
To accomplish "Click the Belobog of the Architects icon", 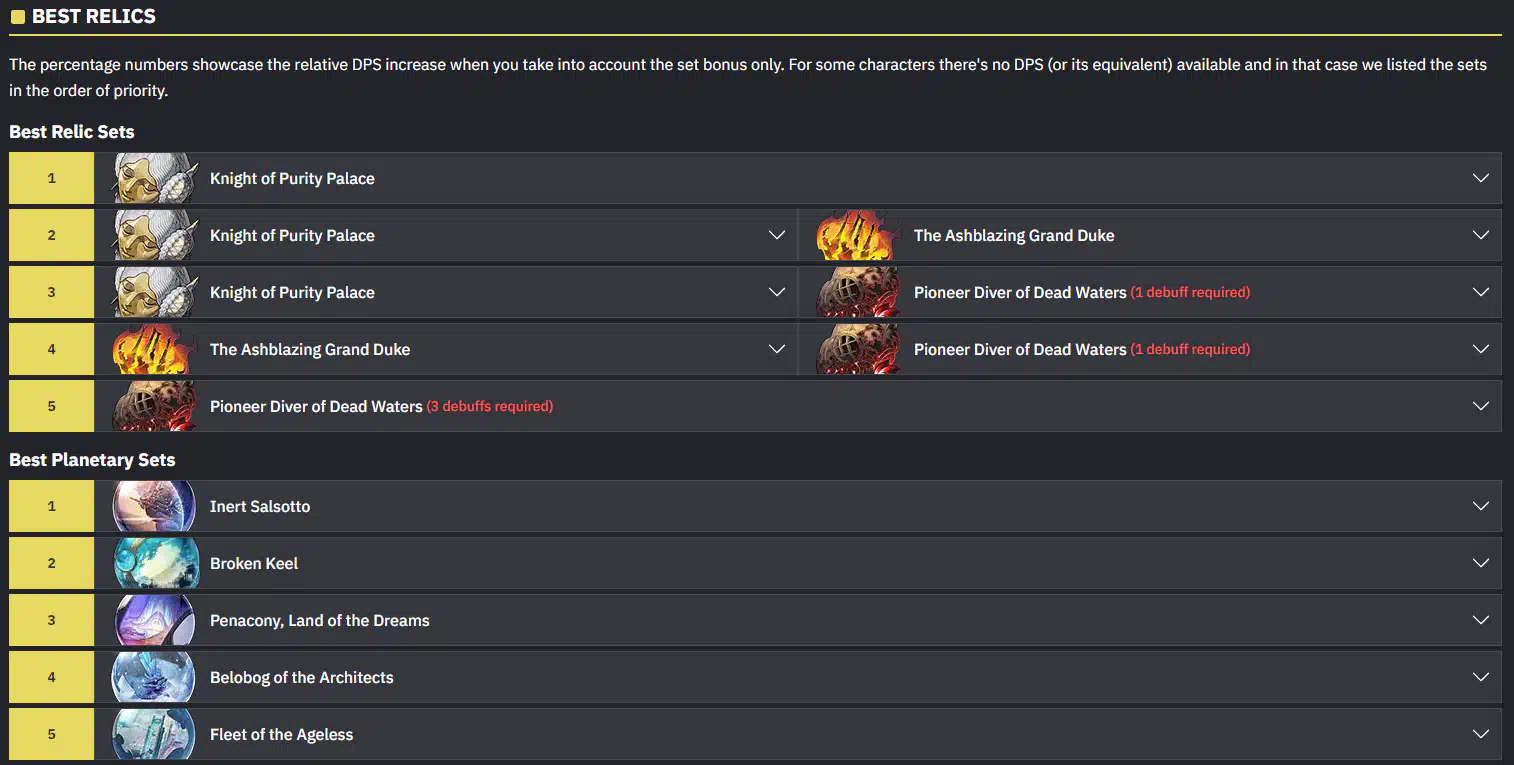I will tap(153, 677).
